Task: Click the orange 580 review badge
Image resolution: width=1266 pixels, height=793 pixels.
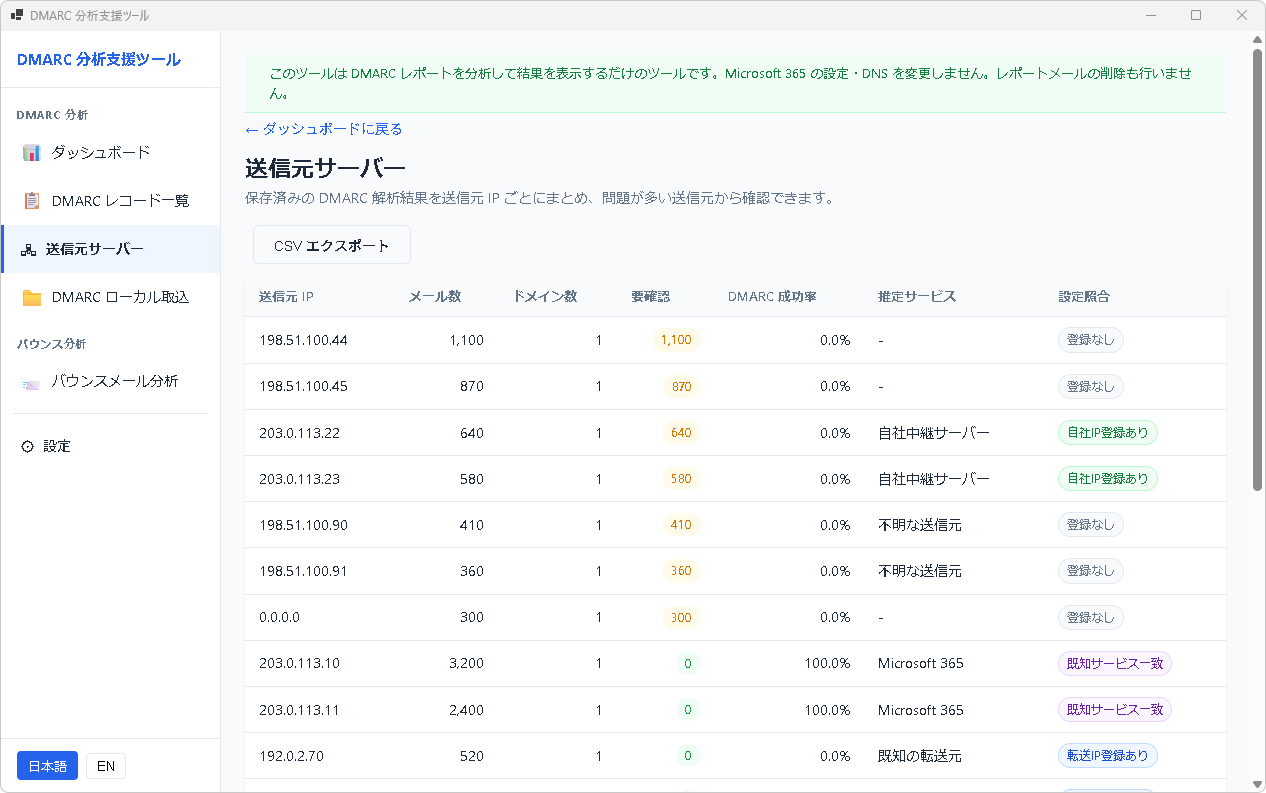Action: tap(681, 479)
